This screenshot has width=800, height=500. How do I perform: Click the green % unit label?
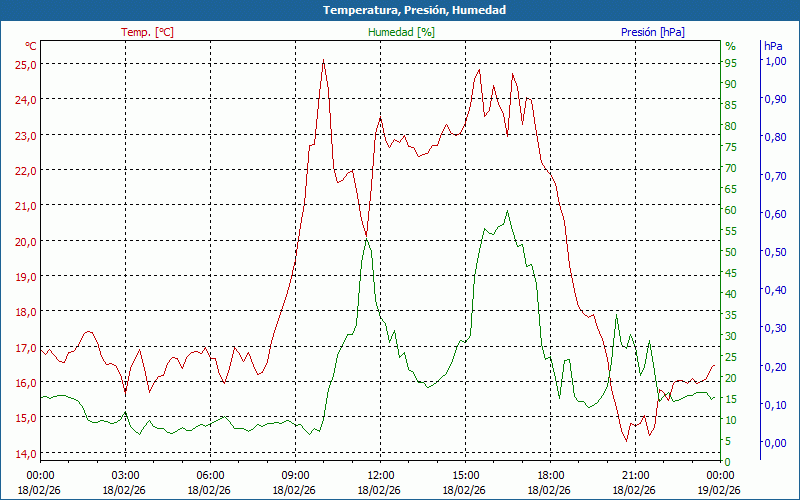tap(730, 46)
